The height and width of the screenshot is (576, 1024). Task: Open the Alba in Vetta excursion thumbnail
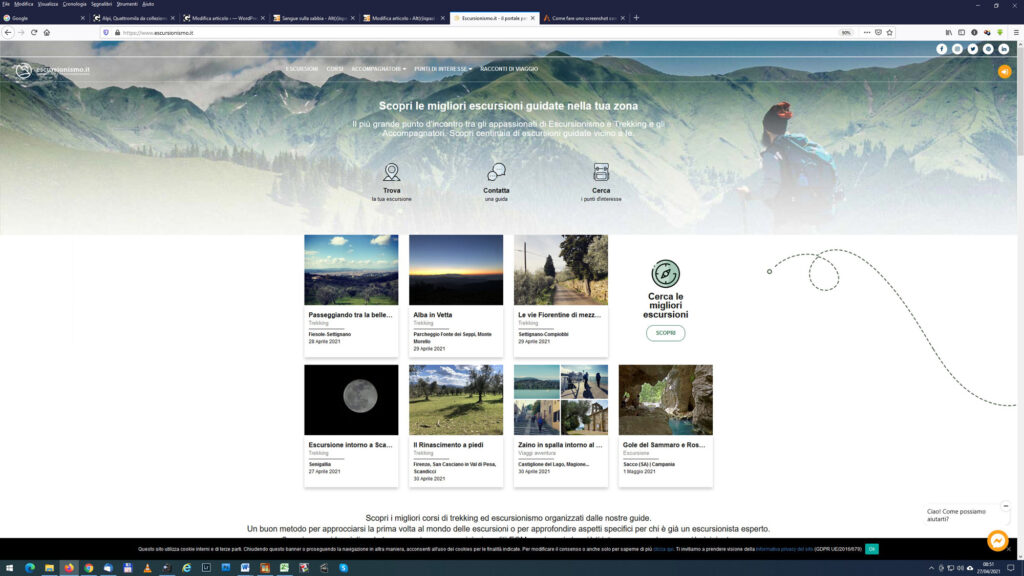(x=456, y=270)
